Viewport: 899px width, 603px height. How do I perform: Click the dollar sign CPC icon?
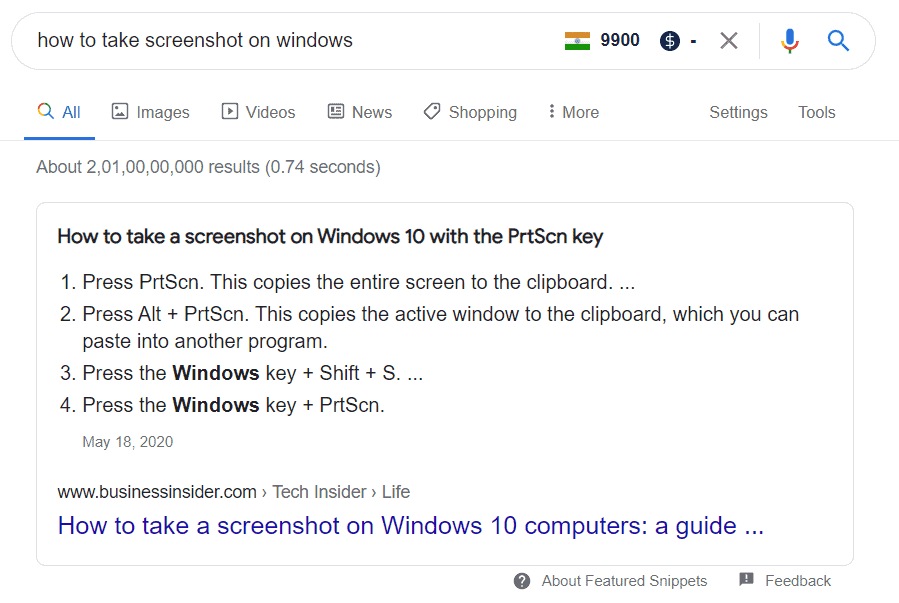(669, 41)
